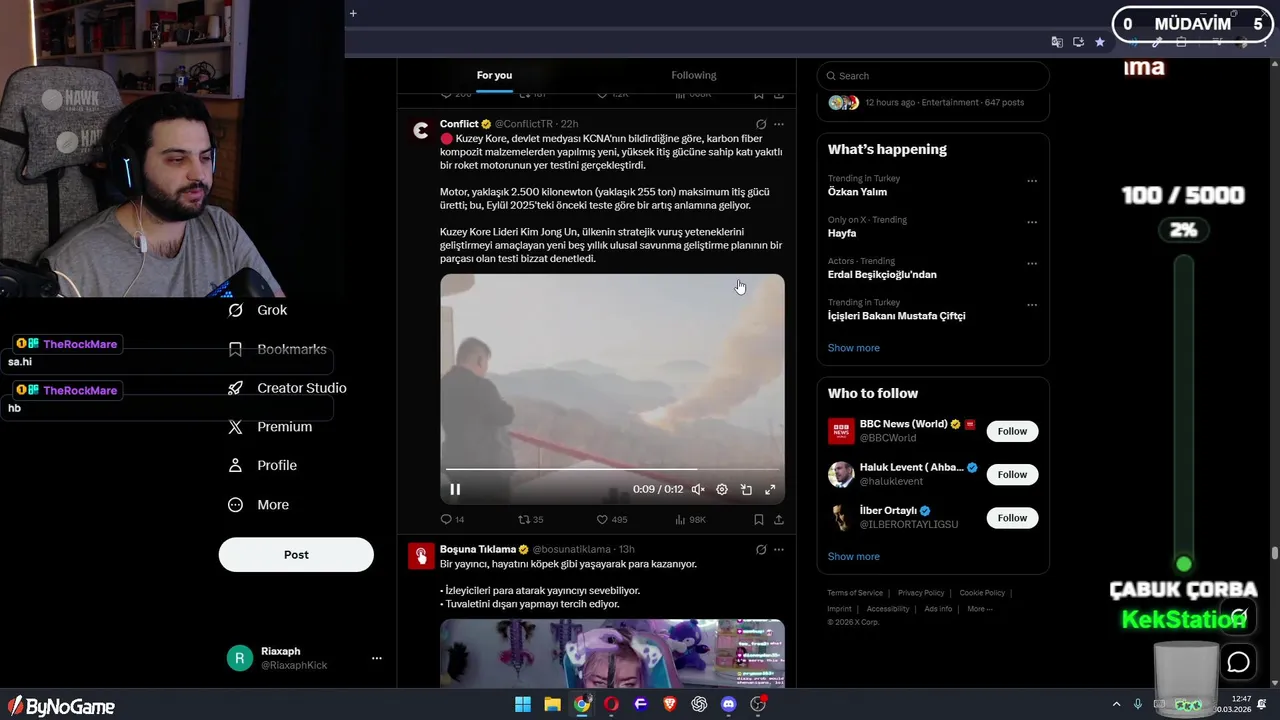Repost the Conflict post (35 reposts)
1280x720 pixels.
530,519
